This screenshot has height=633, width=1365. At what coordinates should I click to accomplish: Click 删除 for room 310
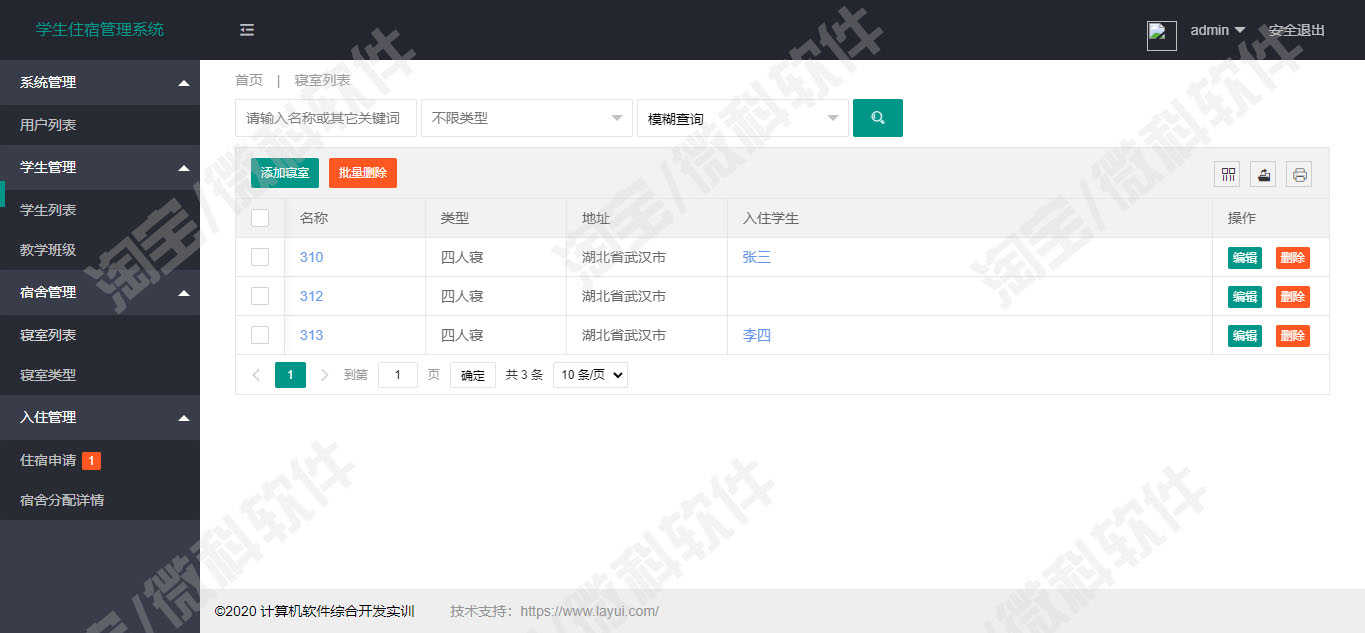pos(1293,258)
